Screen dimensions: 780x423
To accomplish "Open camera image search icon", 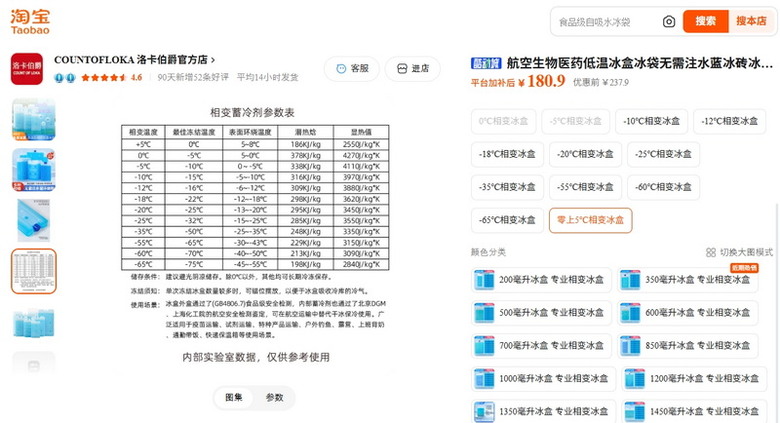I will tap(669, 21).
